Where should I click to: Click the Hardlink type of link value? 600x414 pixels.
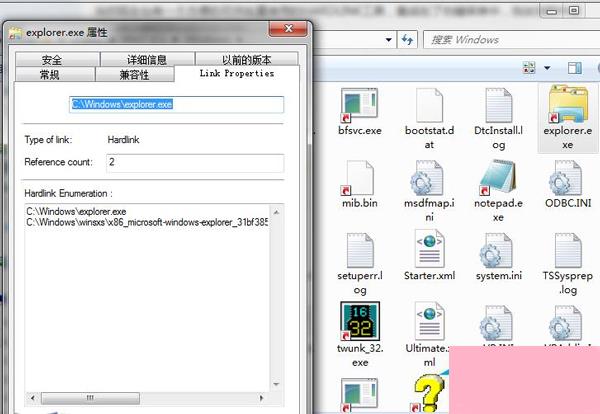click(123, 140)
